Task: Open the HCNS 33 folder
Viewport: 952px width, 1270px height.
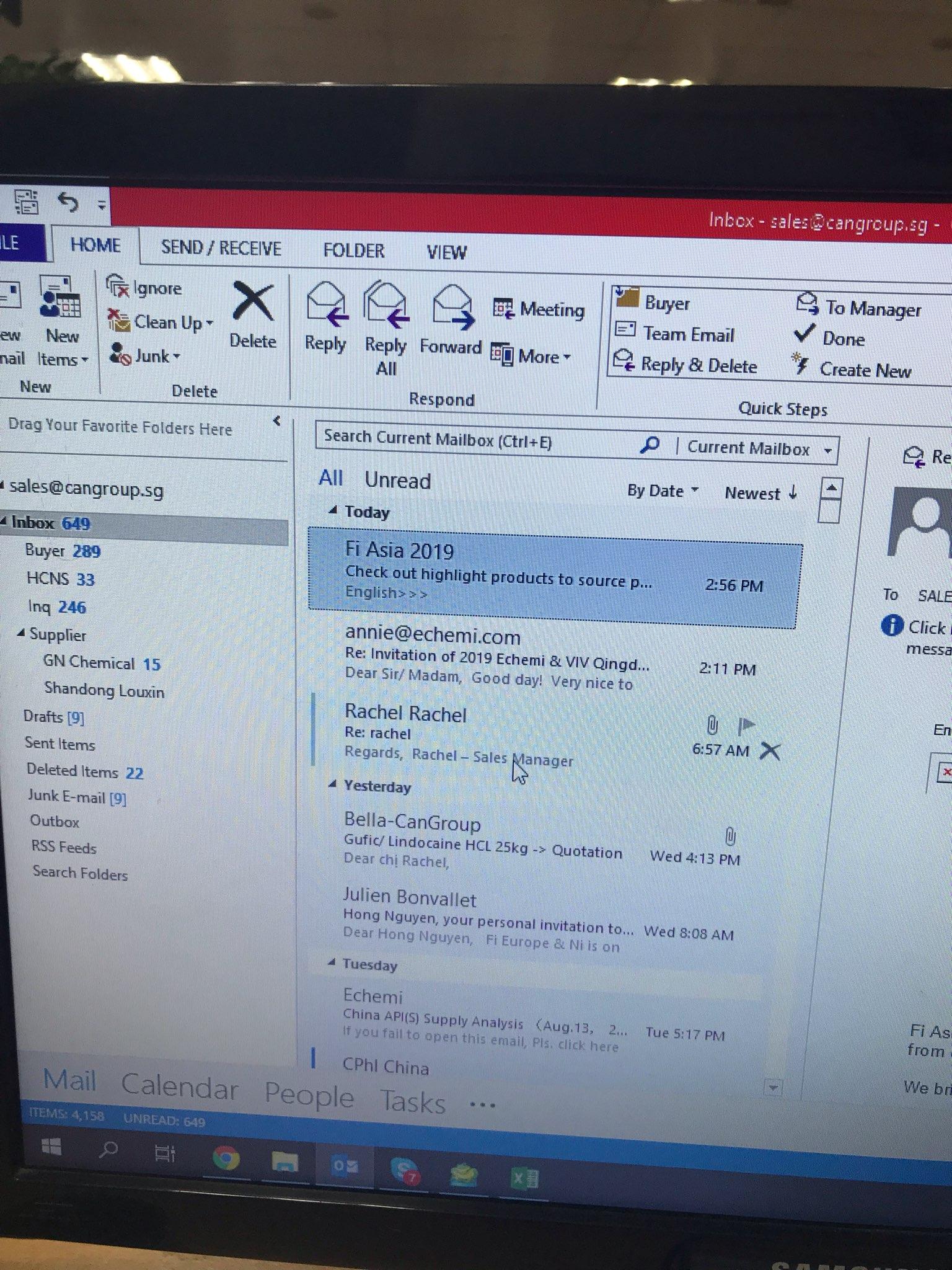Action: pyautogui.click(x=60, y=579)
